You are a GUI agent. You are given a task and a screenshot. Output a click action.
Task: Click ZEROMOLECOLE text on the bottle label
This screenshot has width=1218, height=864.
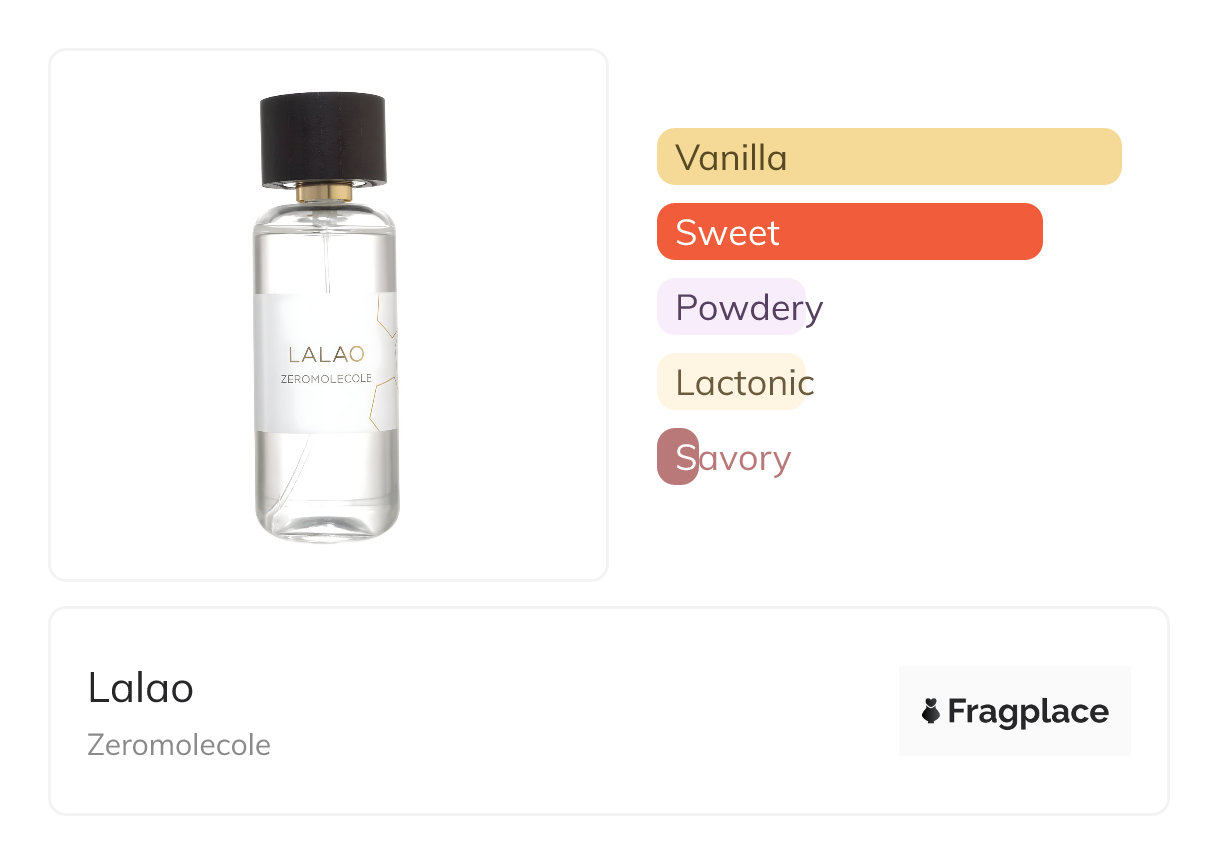pyautogui.click(x=326, y=378)
